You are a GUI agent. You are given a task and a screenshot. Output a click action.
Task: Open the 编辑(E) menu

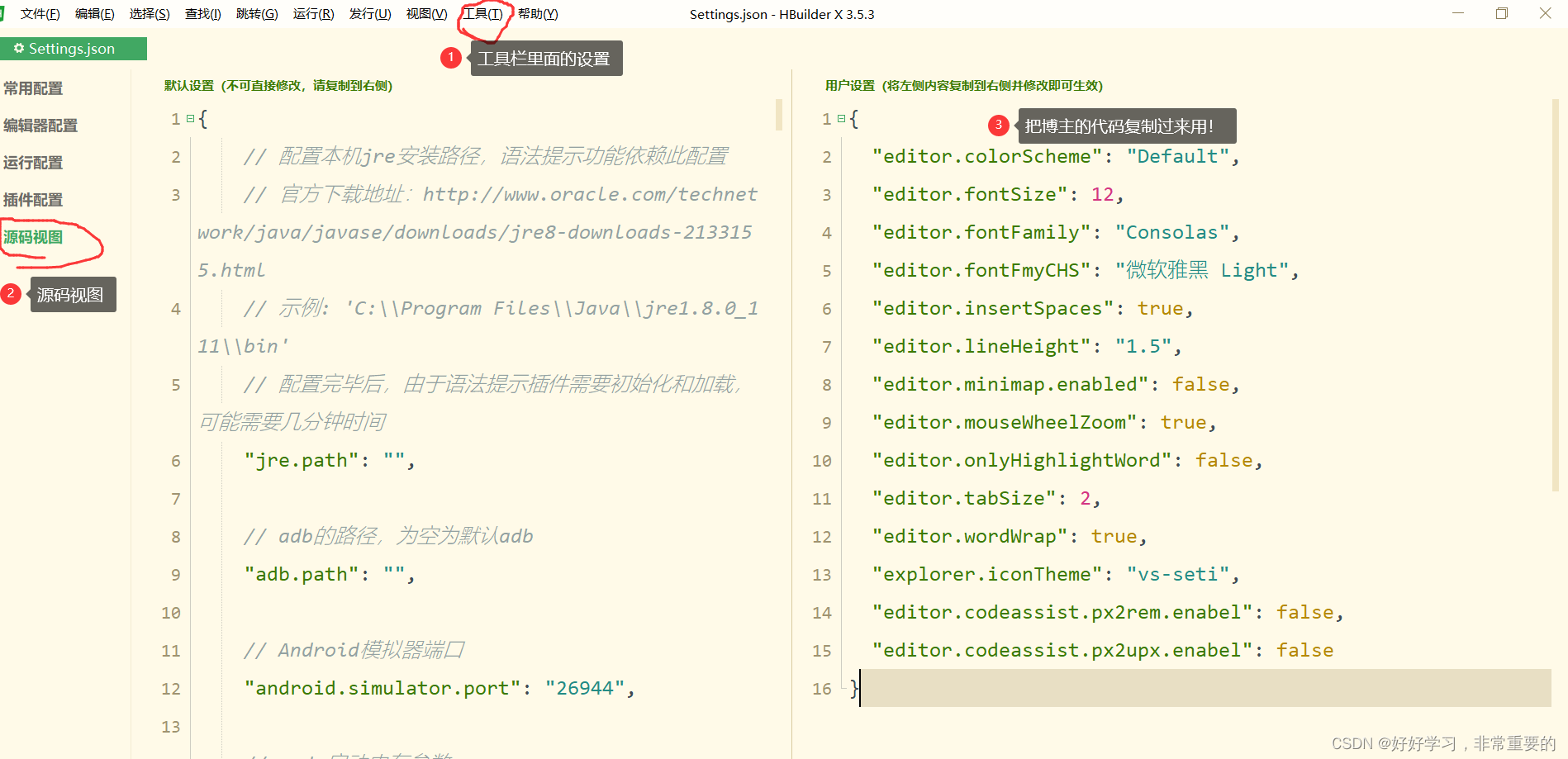94,14
